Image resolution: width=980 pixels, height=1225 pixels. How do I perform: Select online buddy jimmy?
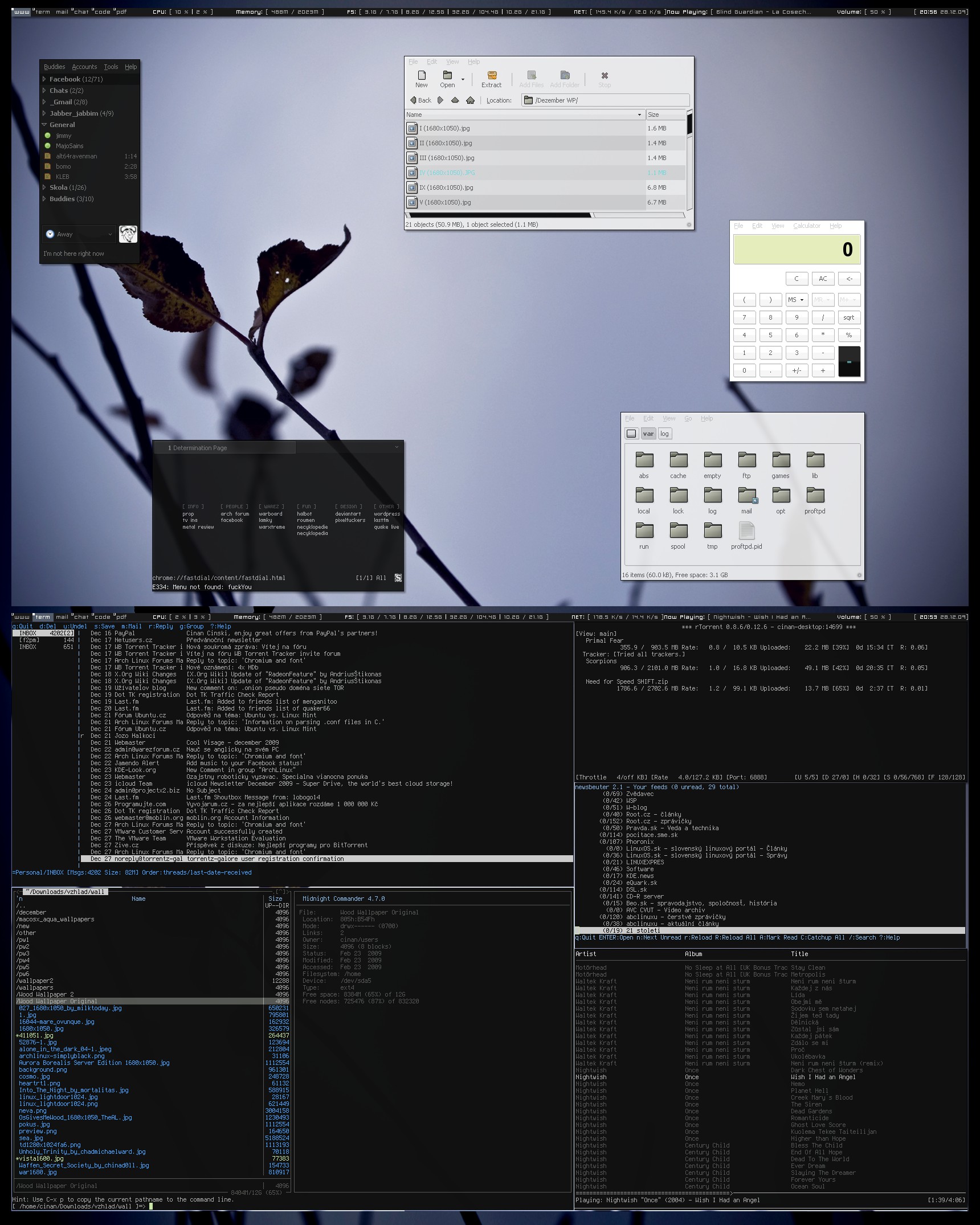coord(64,136)
